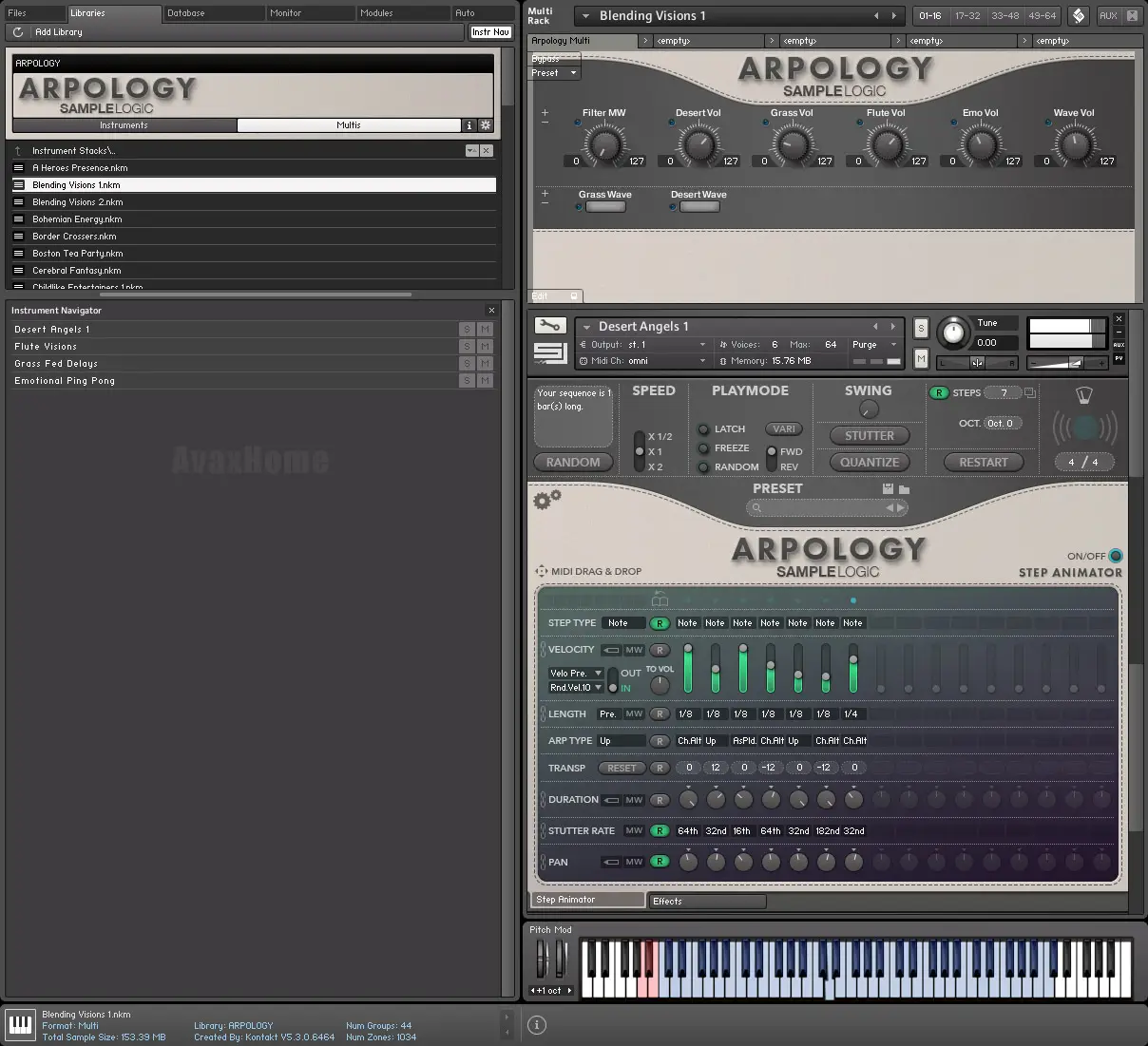Click MIDI Drag & Drop icon
1148x1046 pixels.
coord(541,572)
